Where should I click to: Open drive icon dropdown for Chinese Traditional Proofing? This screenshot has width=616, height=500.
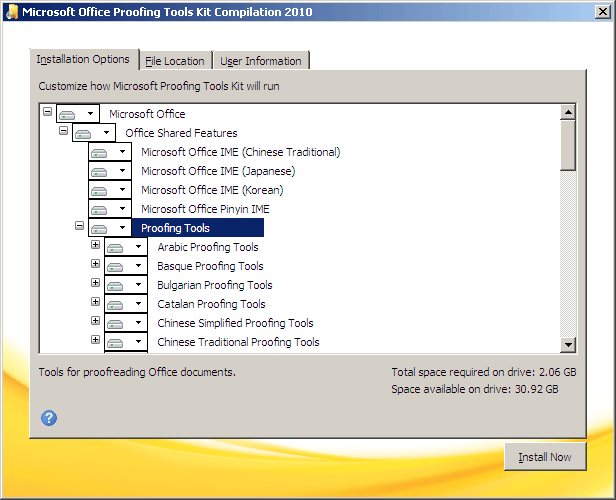pos(126,342)
